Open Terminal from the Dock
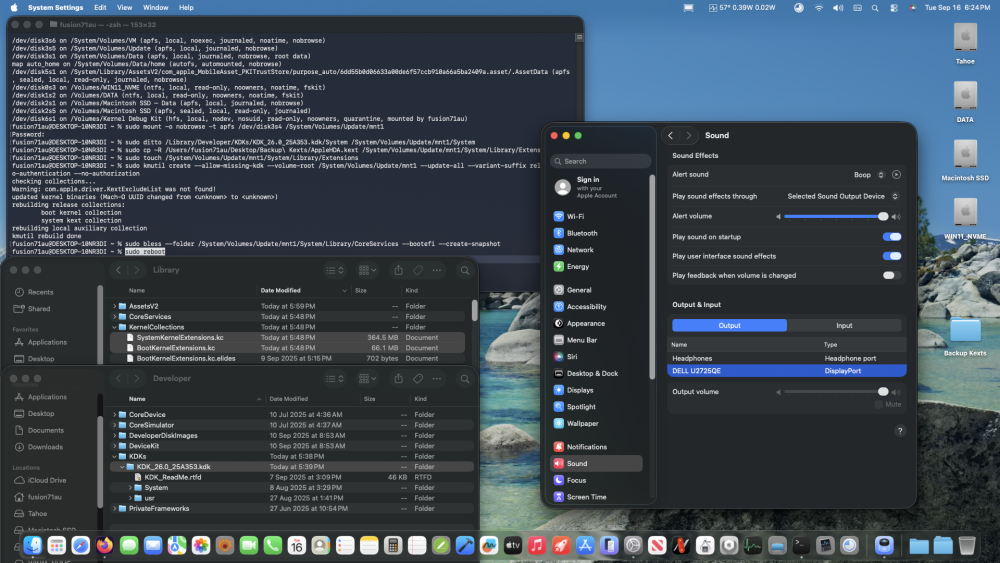Image resolution: width=1000 pixels, height=563 pixels. coord(801,545)
